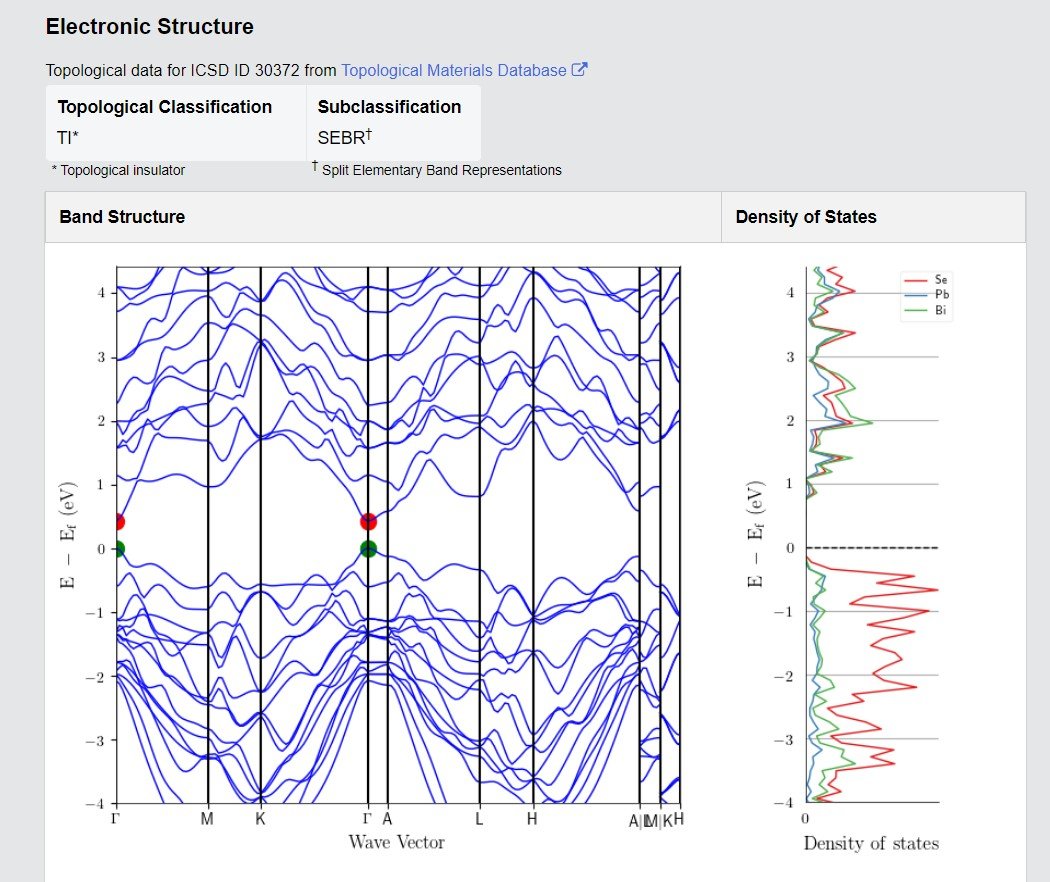Screen dimensions: 1050x882
Task: Select the Density of States header
Action: click(x=806, y=217)
